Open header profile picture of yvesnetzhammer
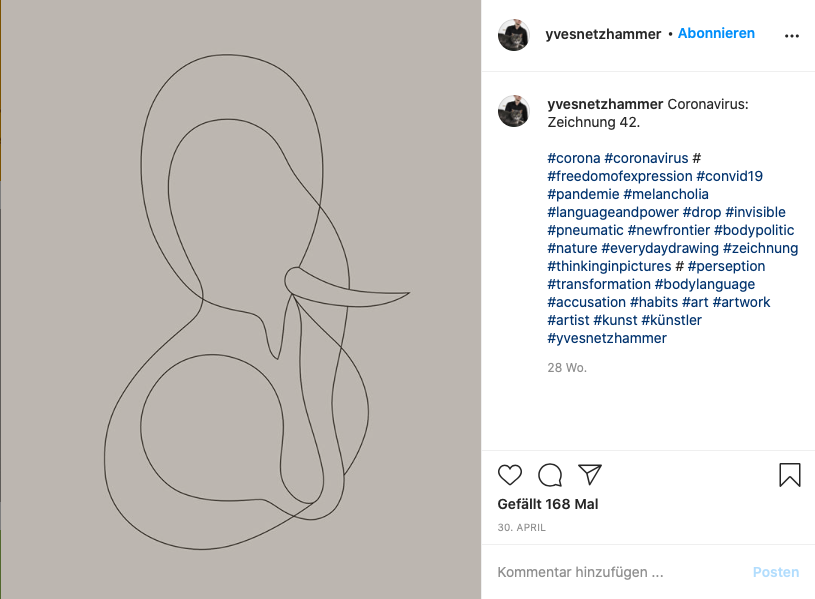 514,35
